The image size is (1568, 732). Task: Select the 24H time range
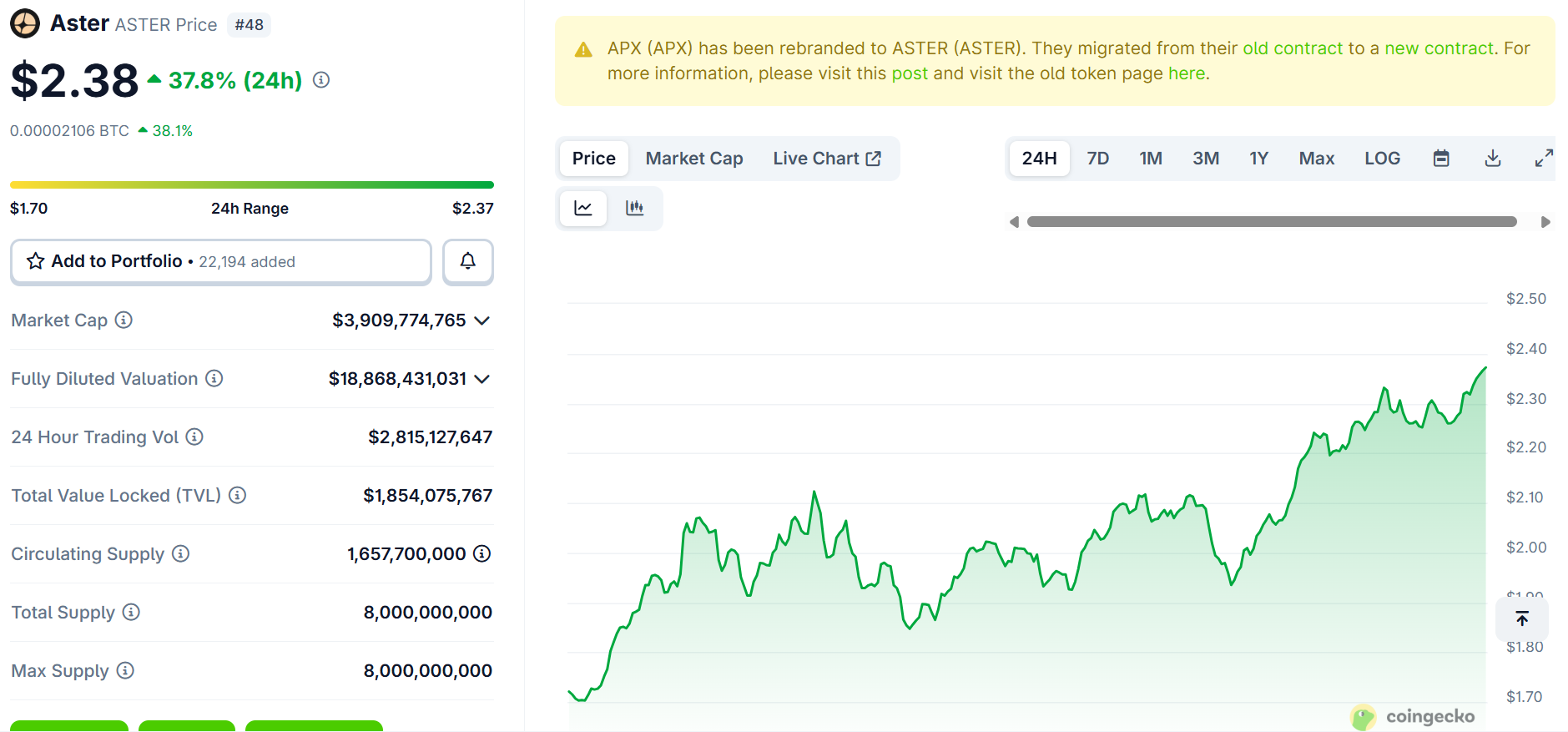(x=1040, y=159)
